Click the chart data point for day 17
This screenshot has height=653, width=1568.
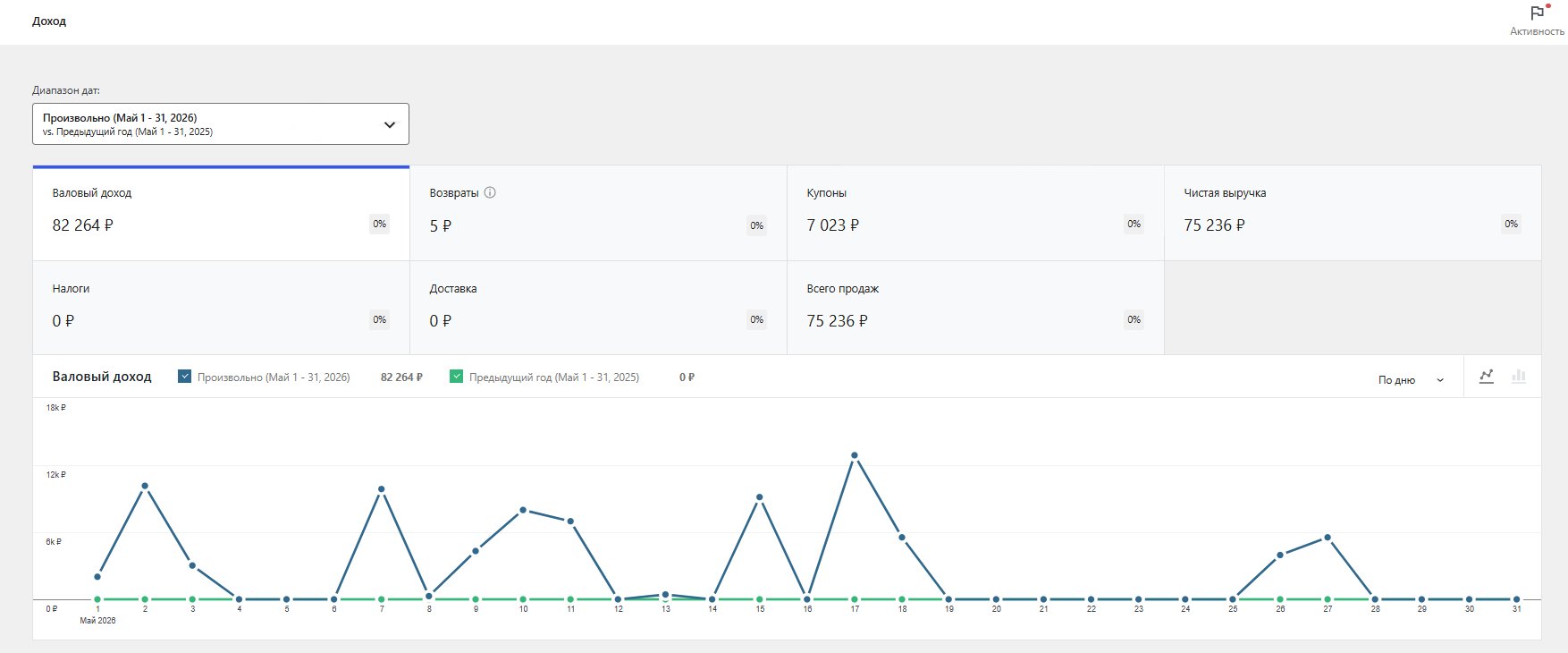[x=855, y=455]
